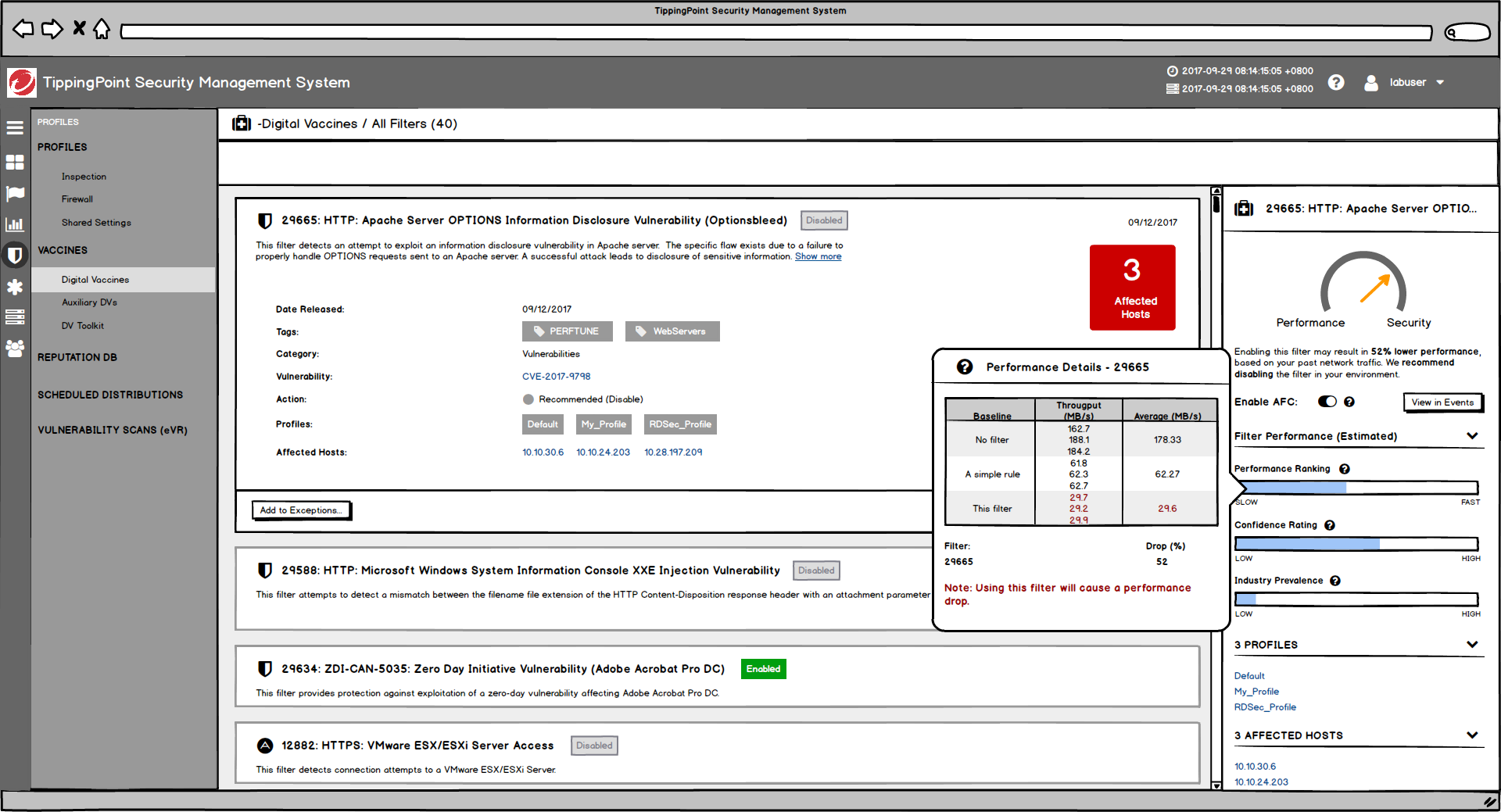The image size is (1501, 812).
Task: Click the browser home icon
Action: (102, 29)
